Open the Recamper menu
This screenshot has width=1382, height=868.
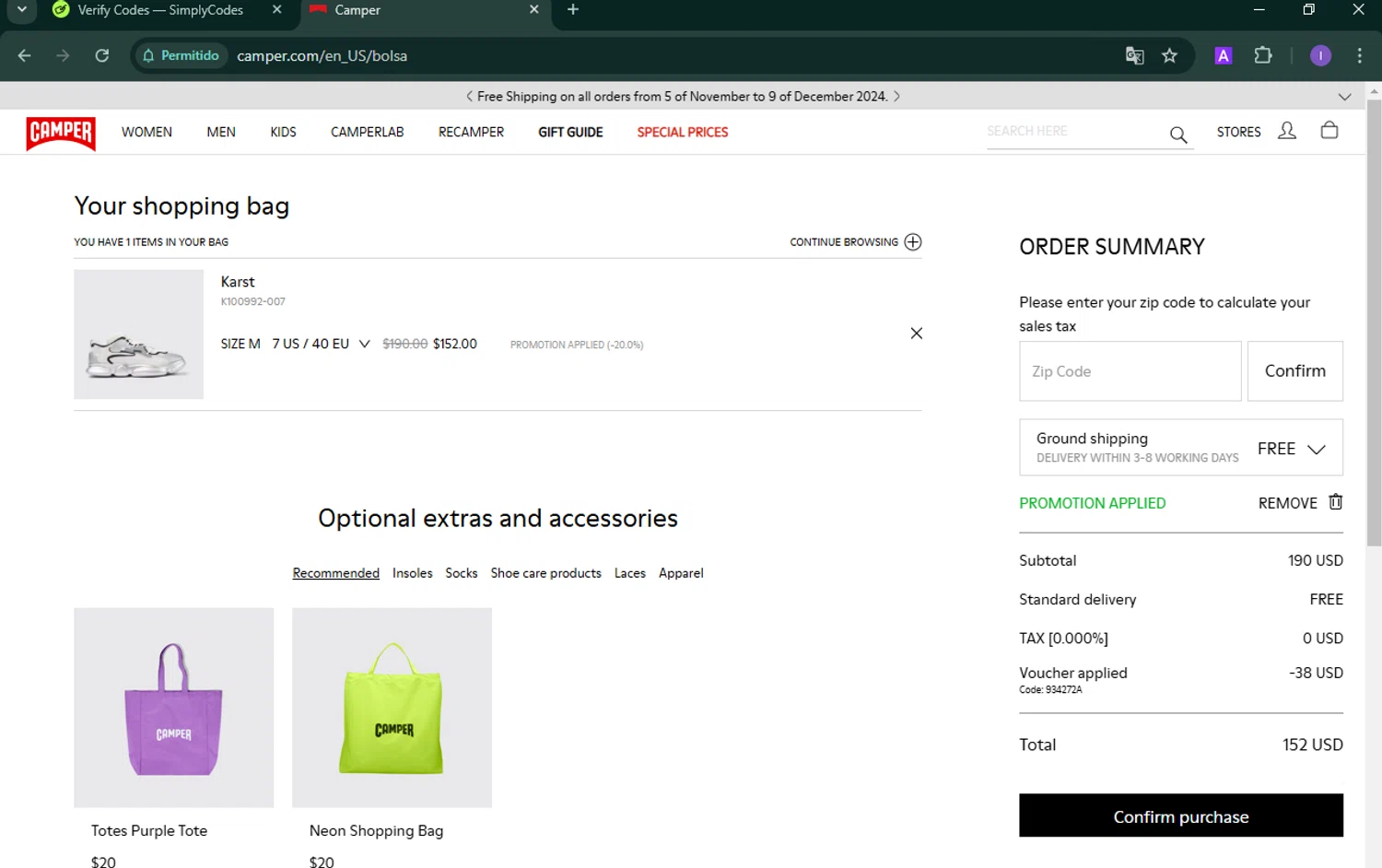tap(471, 133)
